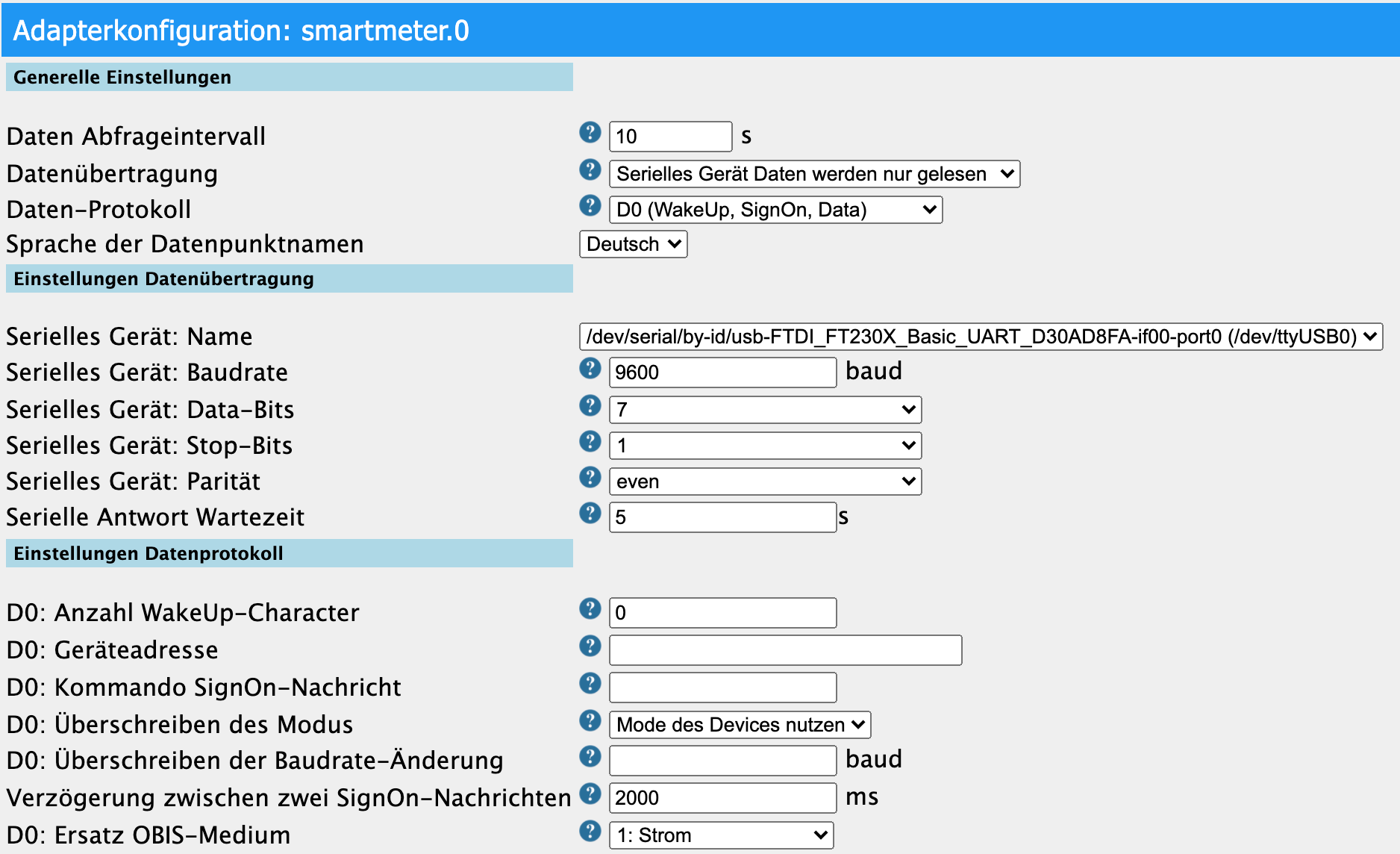Open the Daten-Protokoll D0 dropdown
This screenshot has width=1400, height=854.
[775, 210]
